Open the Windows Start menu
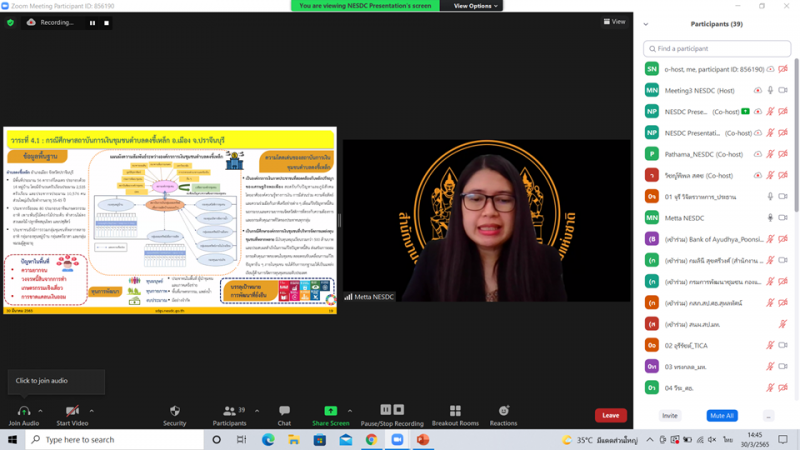Screen dimensions: 800x450 [x=12, y=439]
